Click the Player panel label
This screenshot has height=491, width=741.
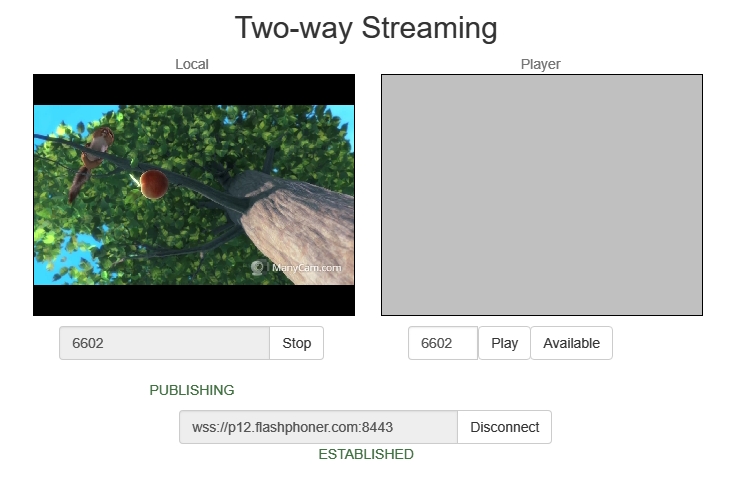pyautogui.click(x=541, y=64)
